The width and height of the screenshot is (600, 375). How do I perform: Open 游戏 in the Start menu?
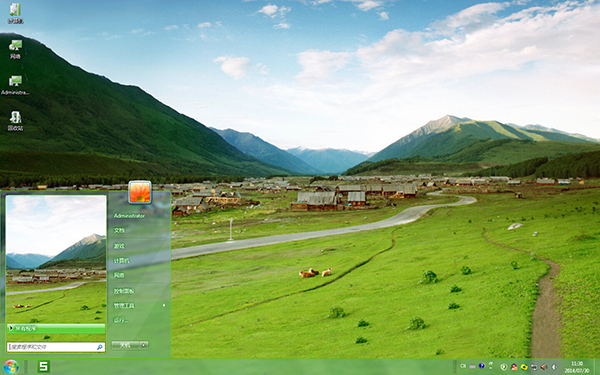coord(119,246)
